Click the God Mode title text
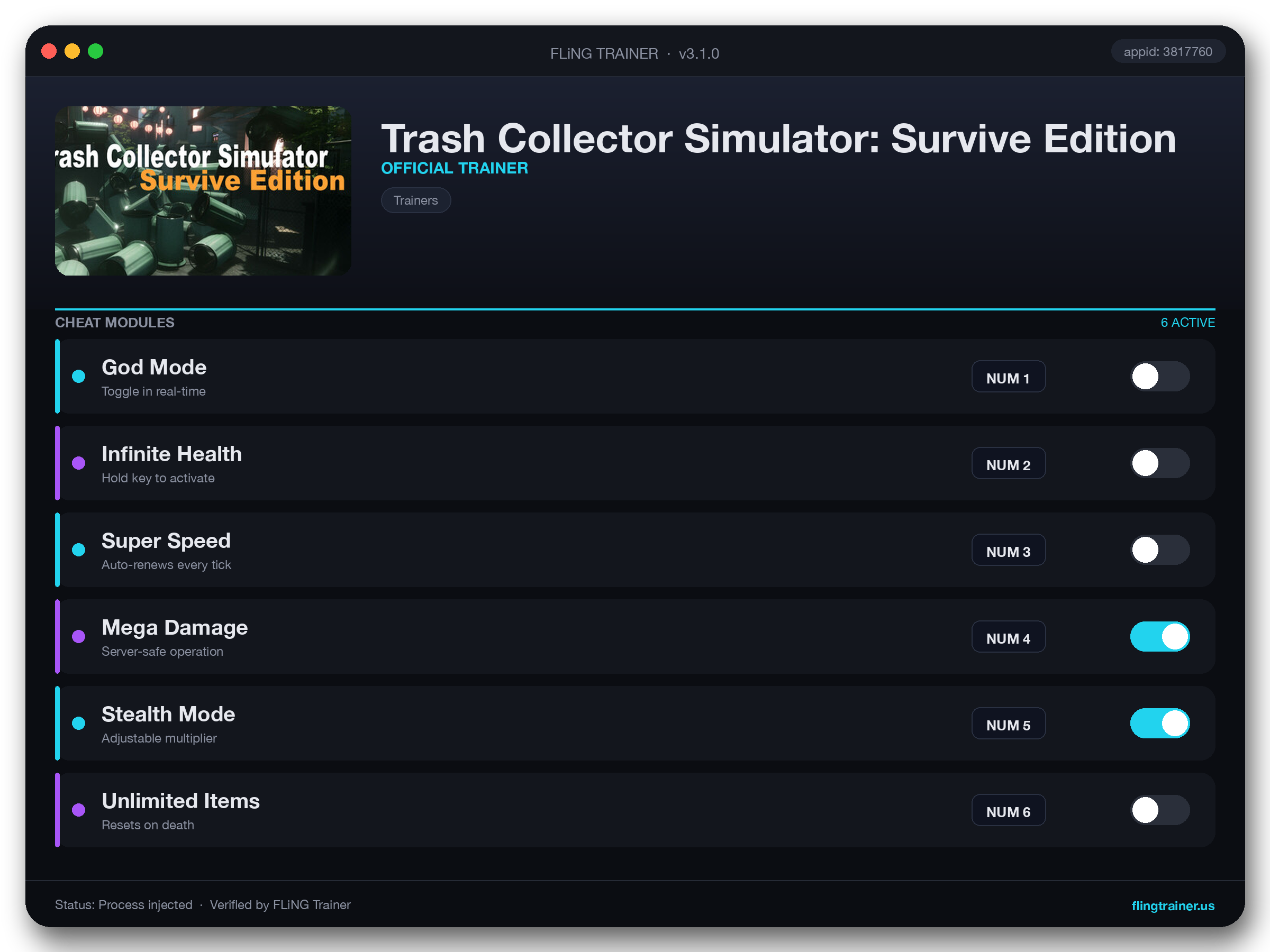Screen dimensions: 1270x952 pos(154,367)
